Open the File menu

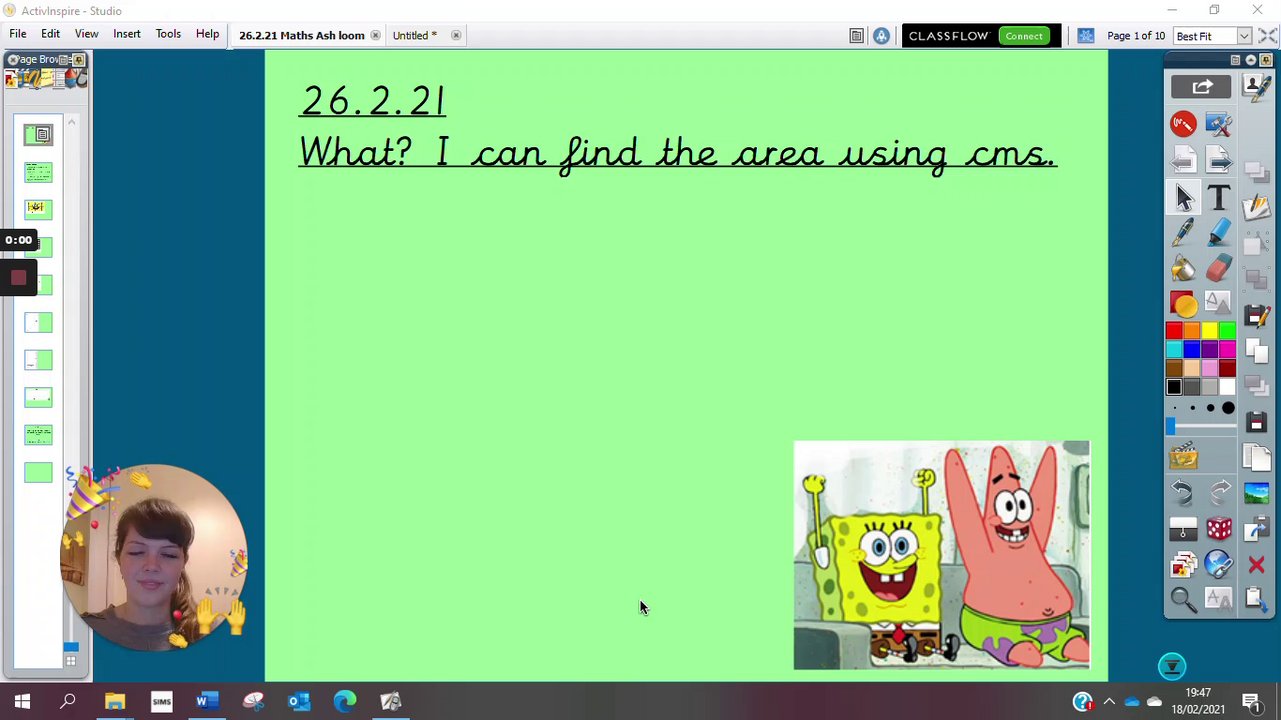[x=18, y=34]
